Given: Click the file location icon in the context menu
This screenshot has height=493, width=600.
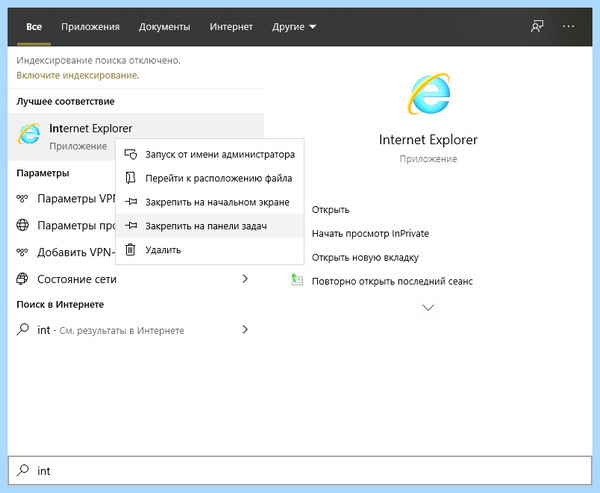Looking at the screenshot, I should coord(131,178).
